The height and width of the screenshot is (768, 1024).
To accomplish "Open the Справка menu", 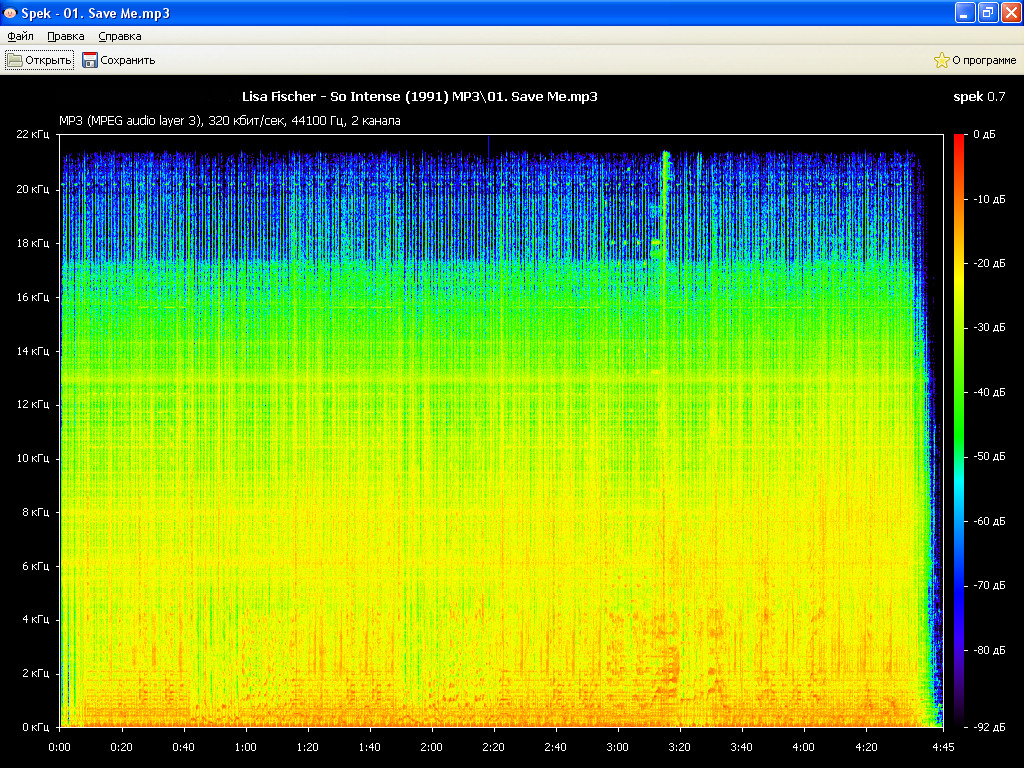I will (120, 36).
